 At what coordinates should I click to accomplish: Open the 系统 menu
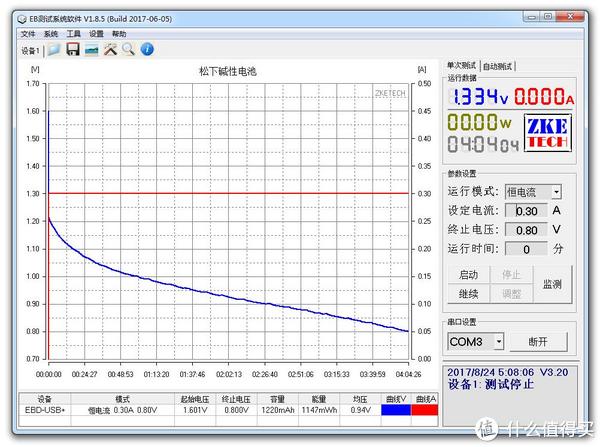[51, 34]
